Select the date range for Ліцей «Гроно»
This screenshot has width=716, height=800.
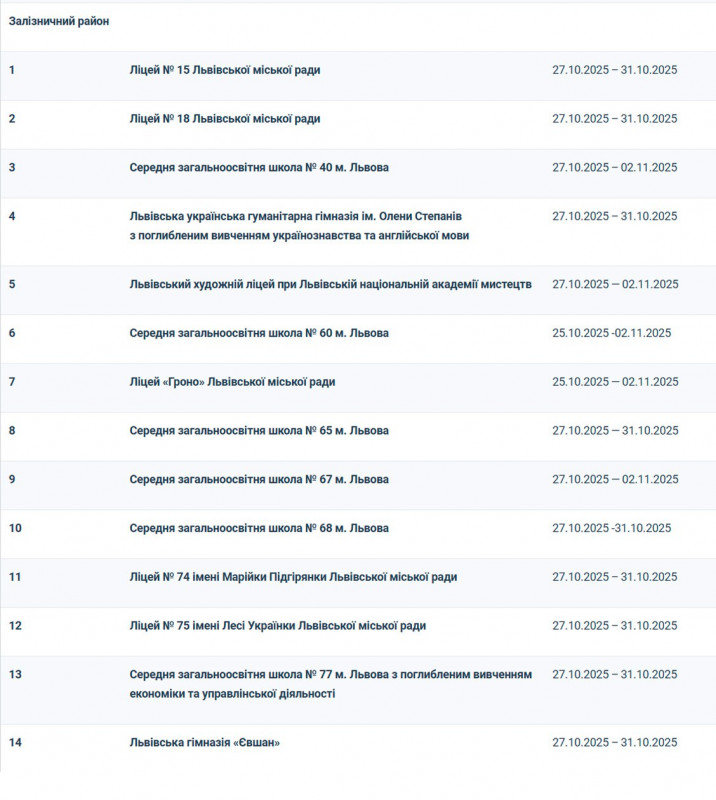pos(615,382)
